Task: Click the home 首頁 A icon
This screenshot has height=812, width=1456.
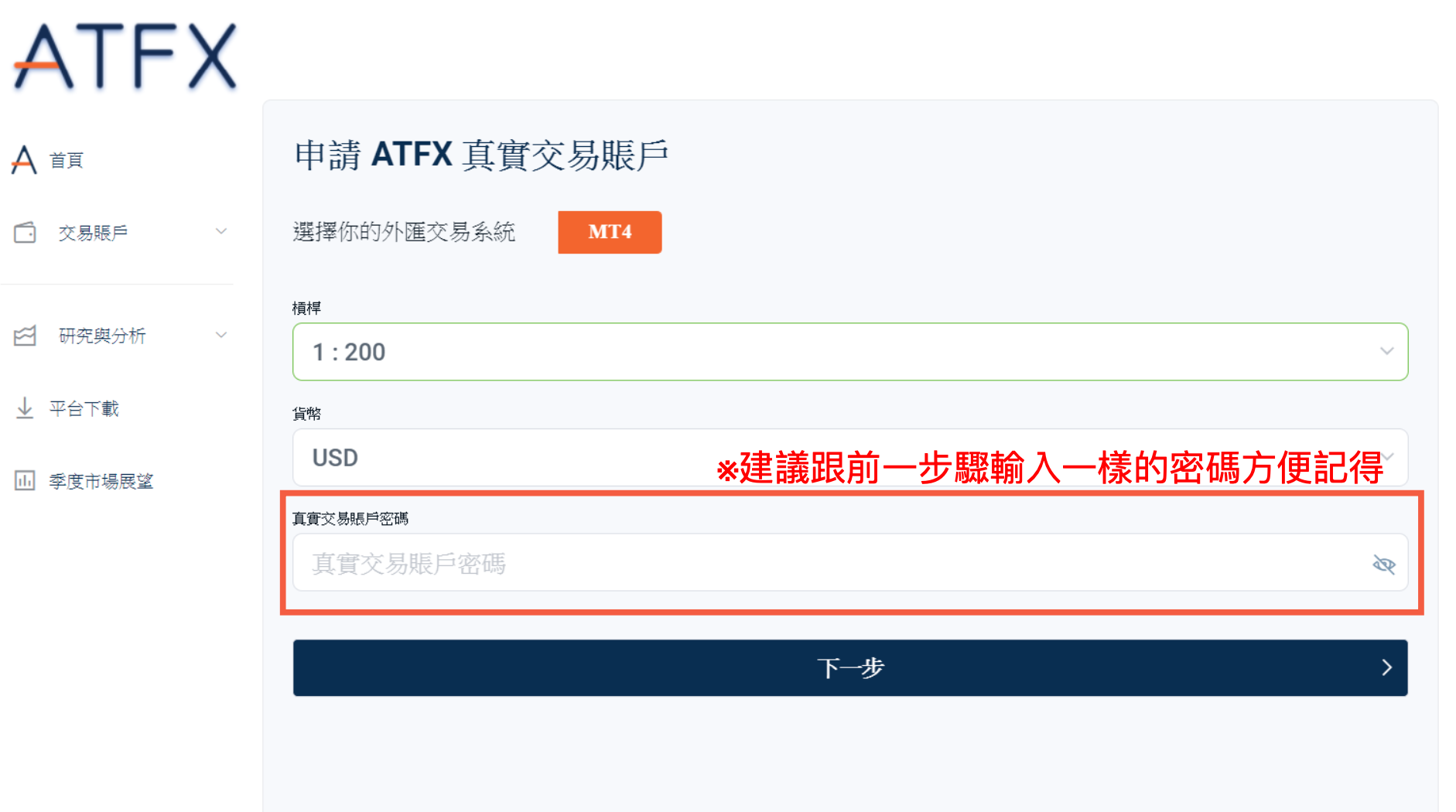Action: pos(24,160)
